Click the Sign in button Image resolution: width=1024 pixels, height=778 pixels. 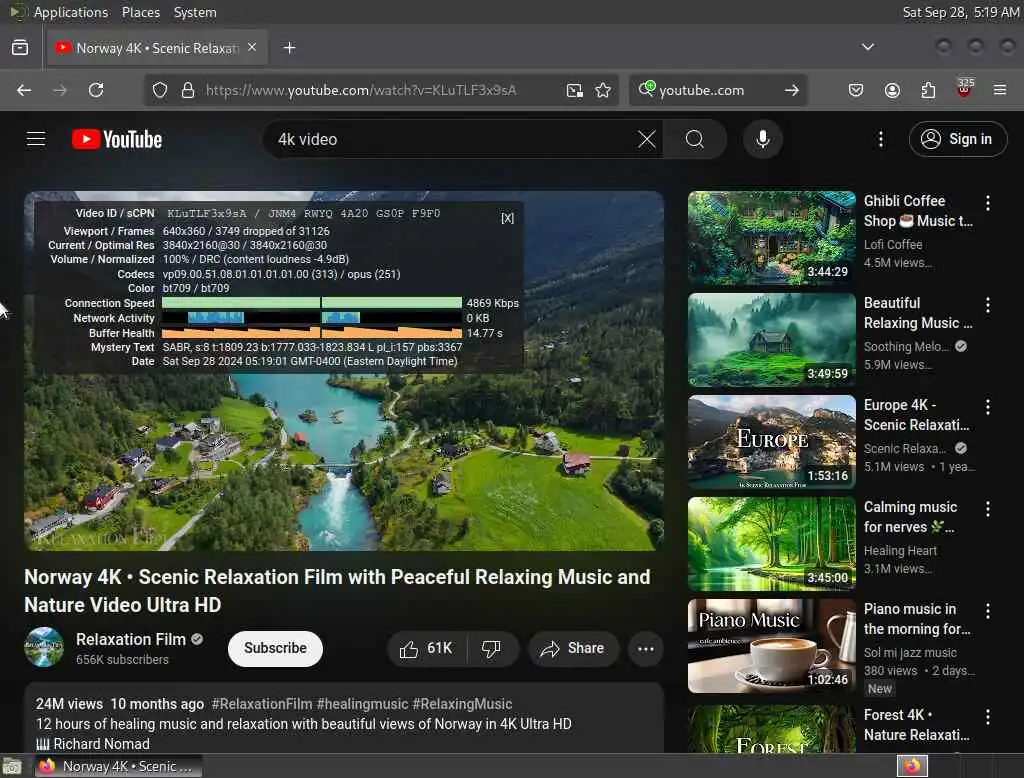click(958, 139)
